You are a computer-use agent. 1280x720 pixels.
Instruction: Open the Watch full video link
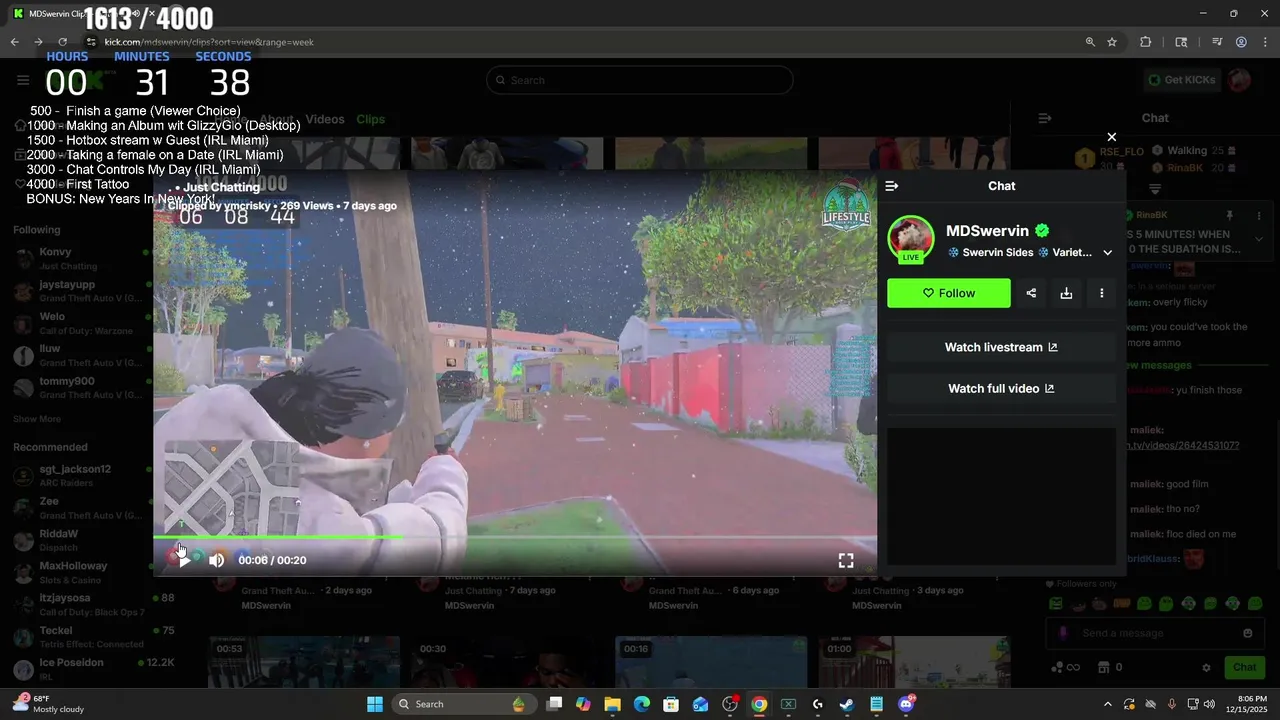point(1001,388)
